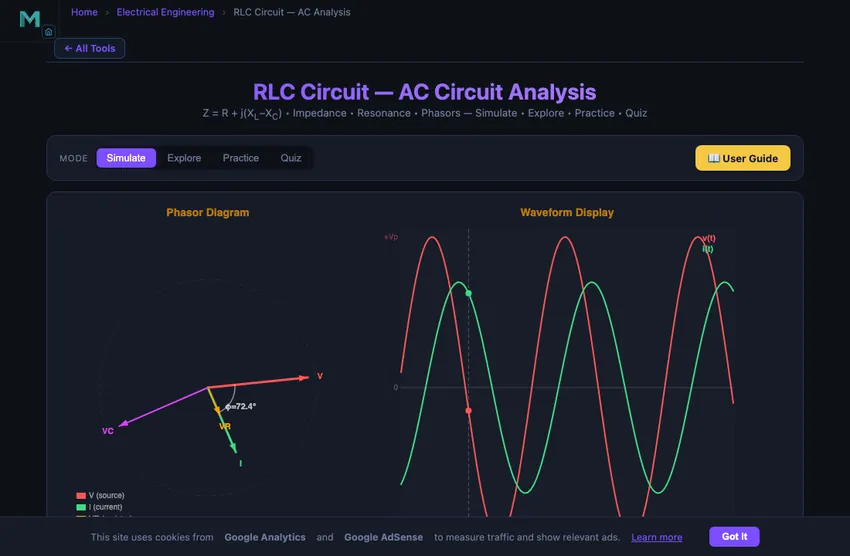Click the red V (source) legend swatch
Screen dimensions: 850x556
point(81,495)
